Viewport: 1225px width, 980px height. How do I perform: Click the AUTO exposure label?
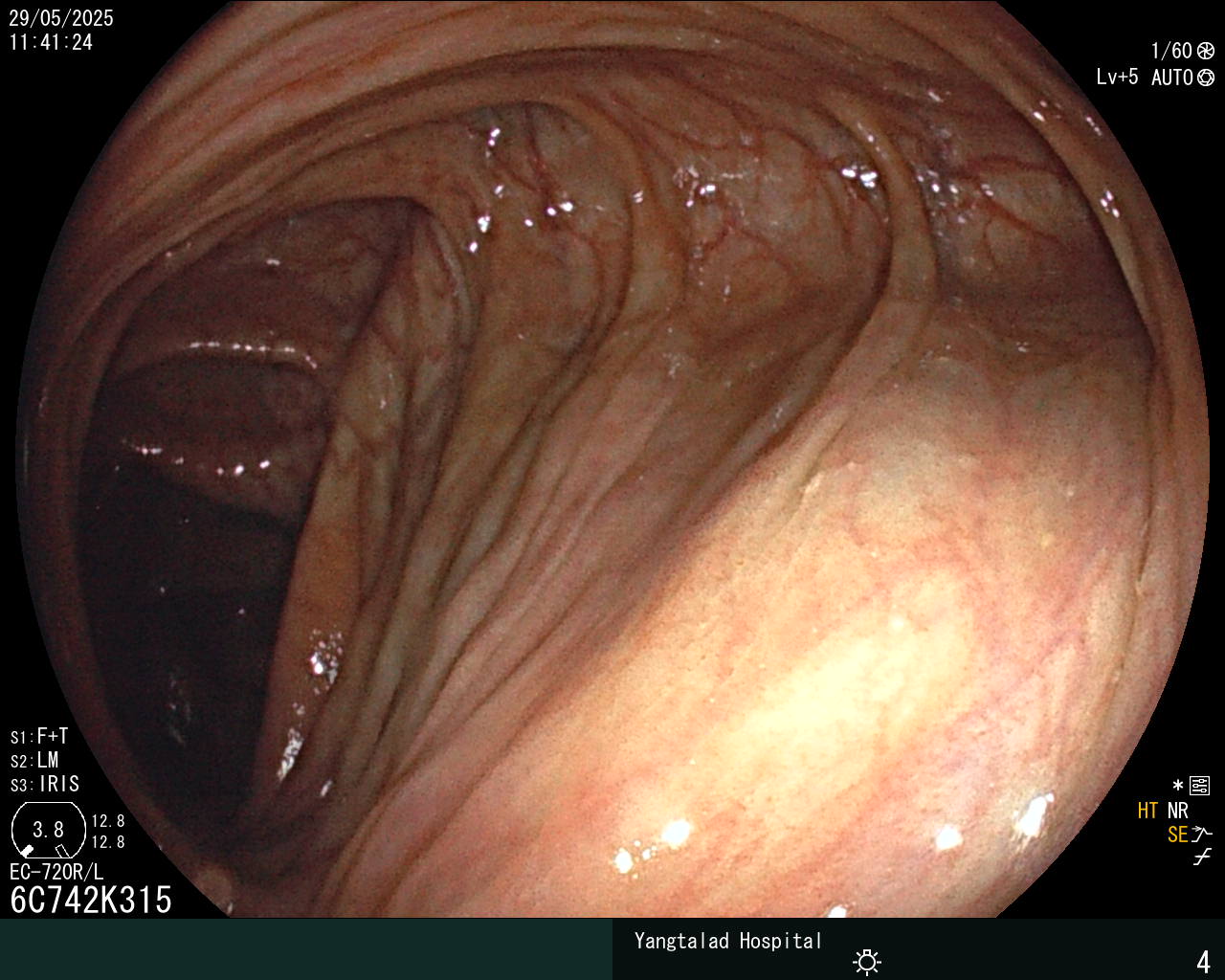click(1172, 78)
